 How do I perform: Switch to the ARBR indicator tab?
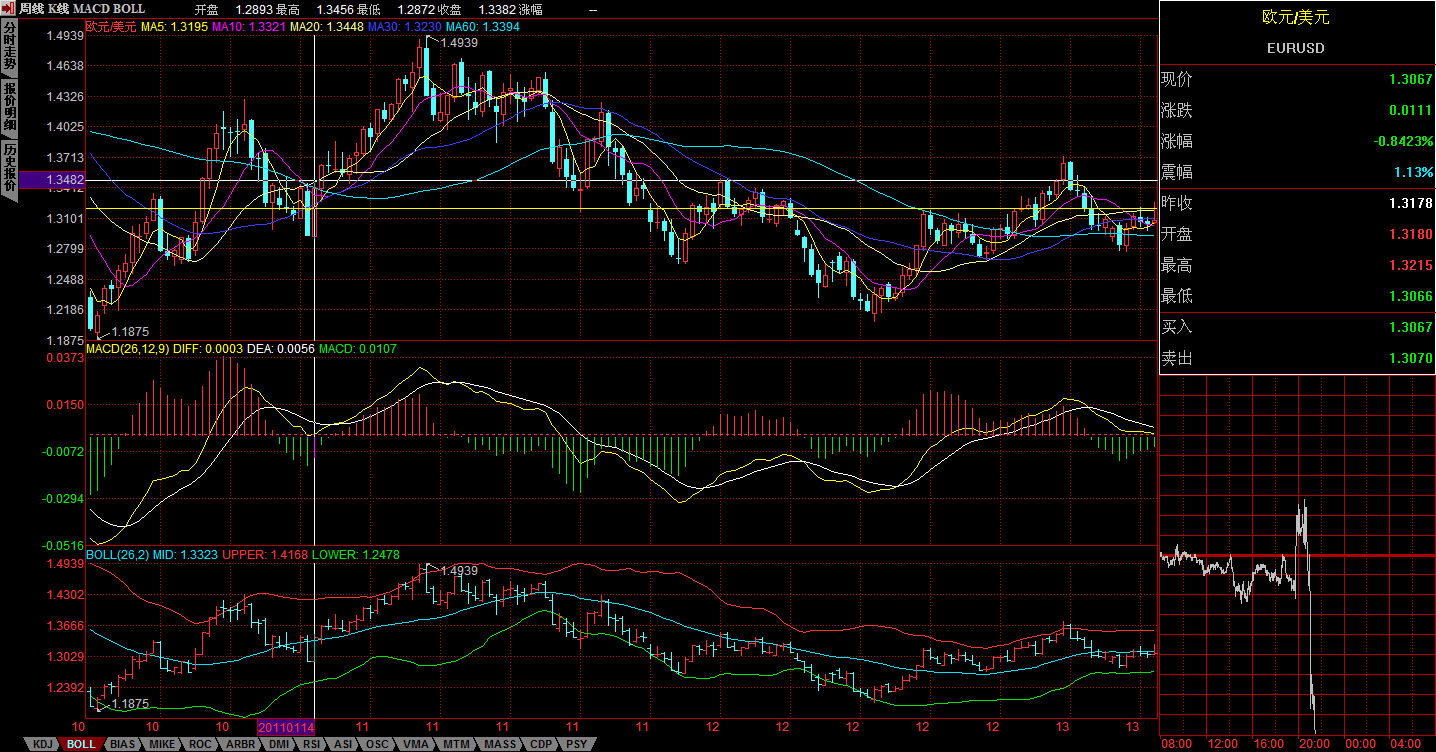point(240,744)
